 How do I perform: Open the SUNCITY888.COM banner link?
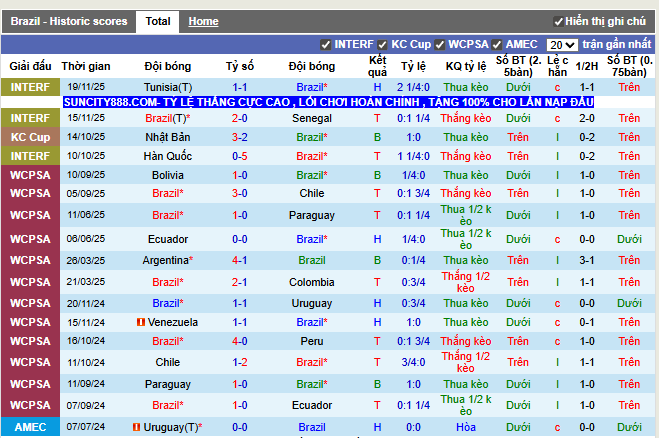pos(328,102)
